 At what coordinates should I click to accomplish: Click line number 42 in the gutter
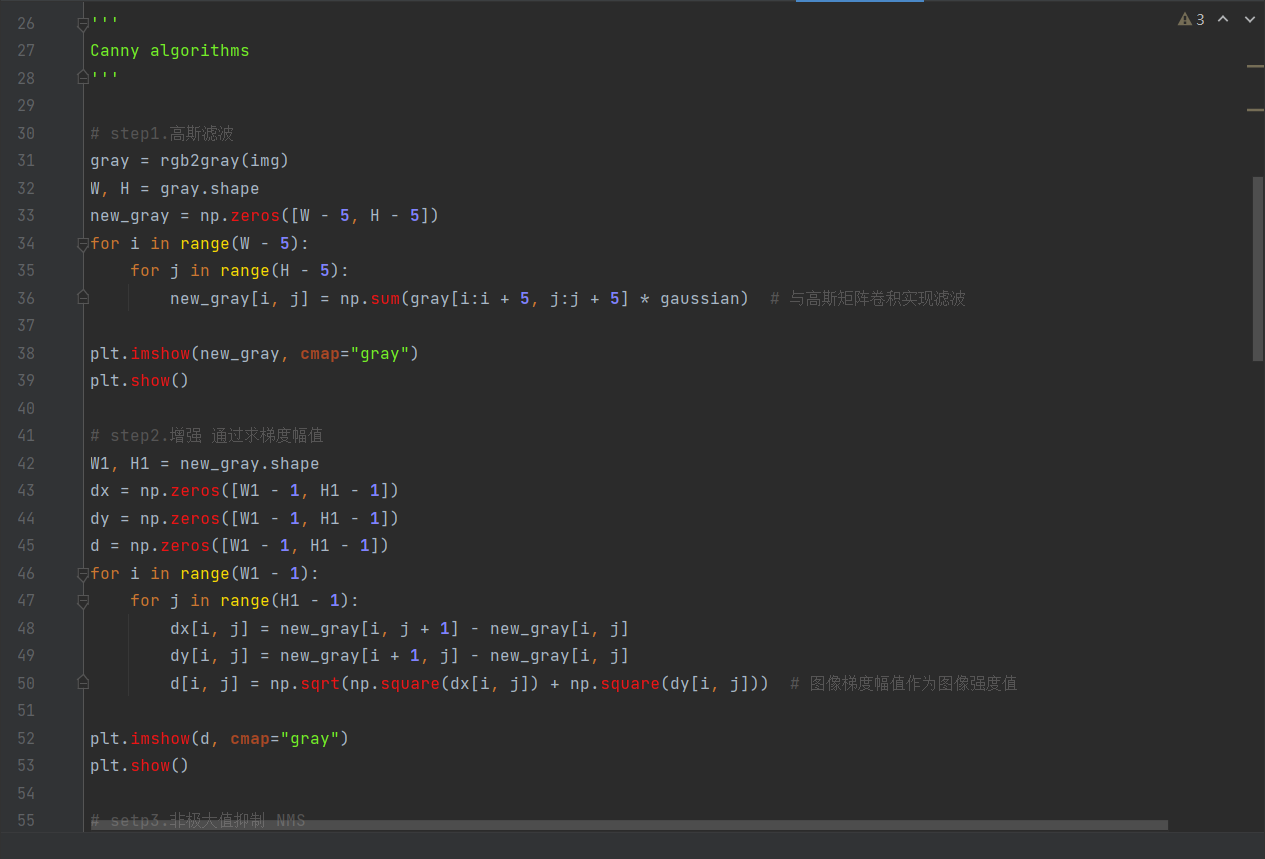pos(26,463)
